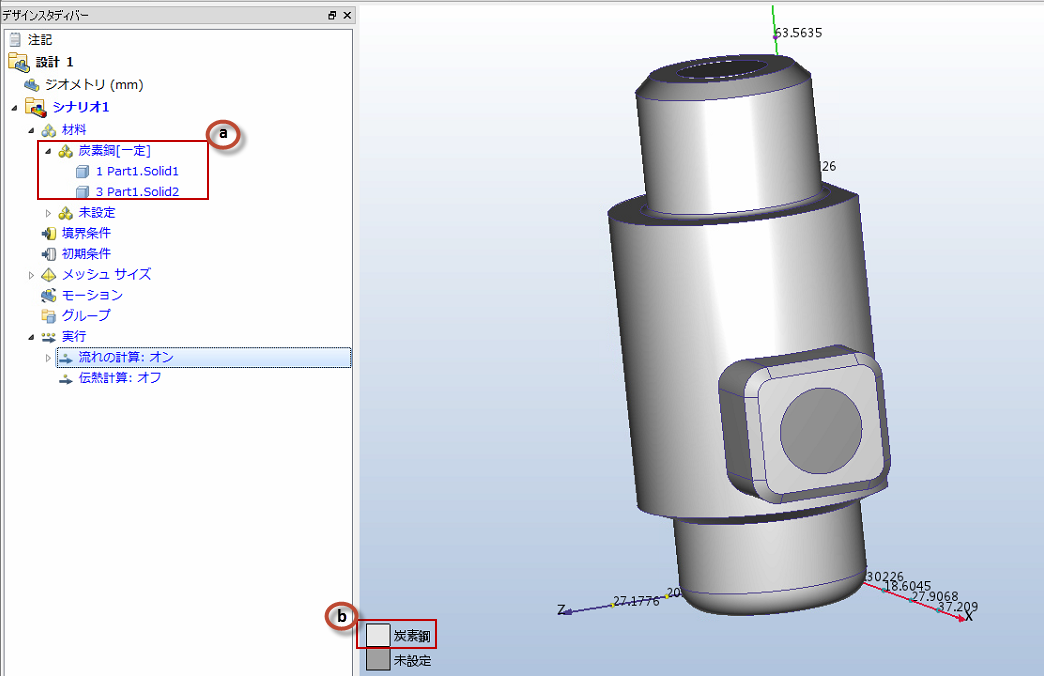
Task: Expand the メッシュ サイズ node
Action: (x=31, y=275)
